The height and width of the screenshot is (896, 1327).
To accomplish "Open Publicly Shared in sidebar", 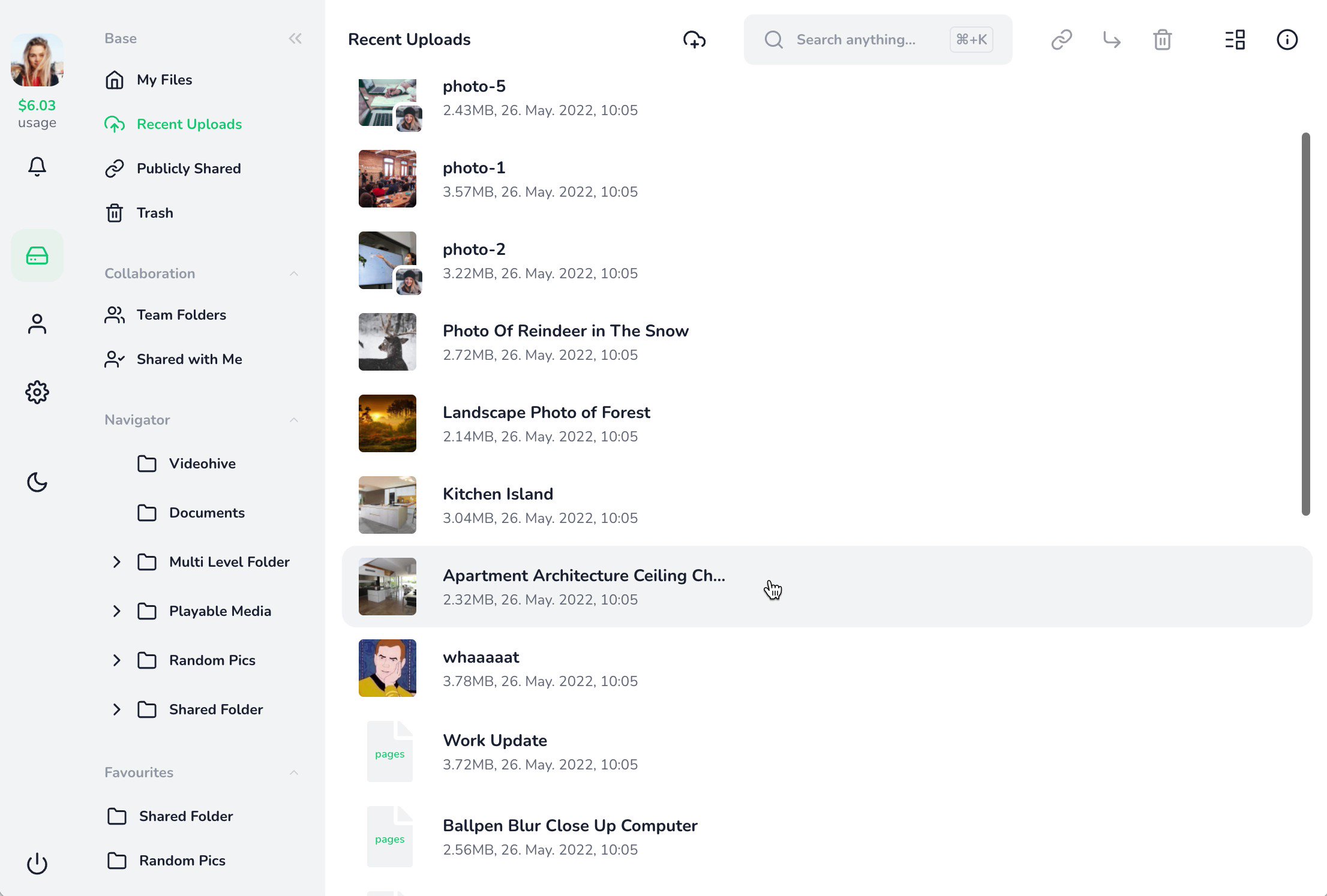I will [x=188, y=169].
